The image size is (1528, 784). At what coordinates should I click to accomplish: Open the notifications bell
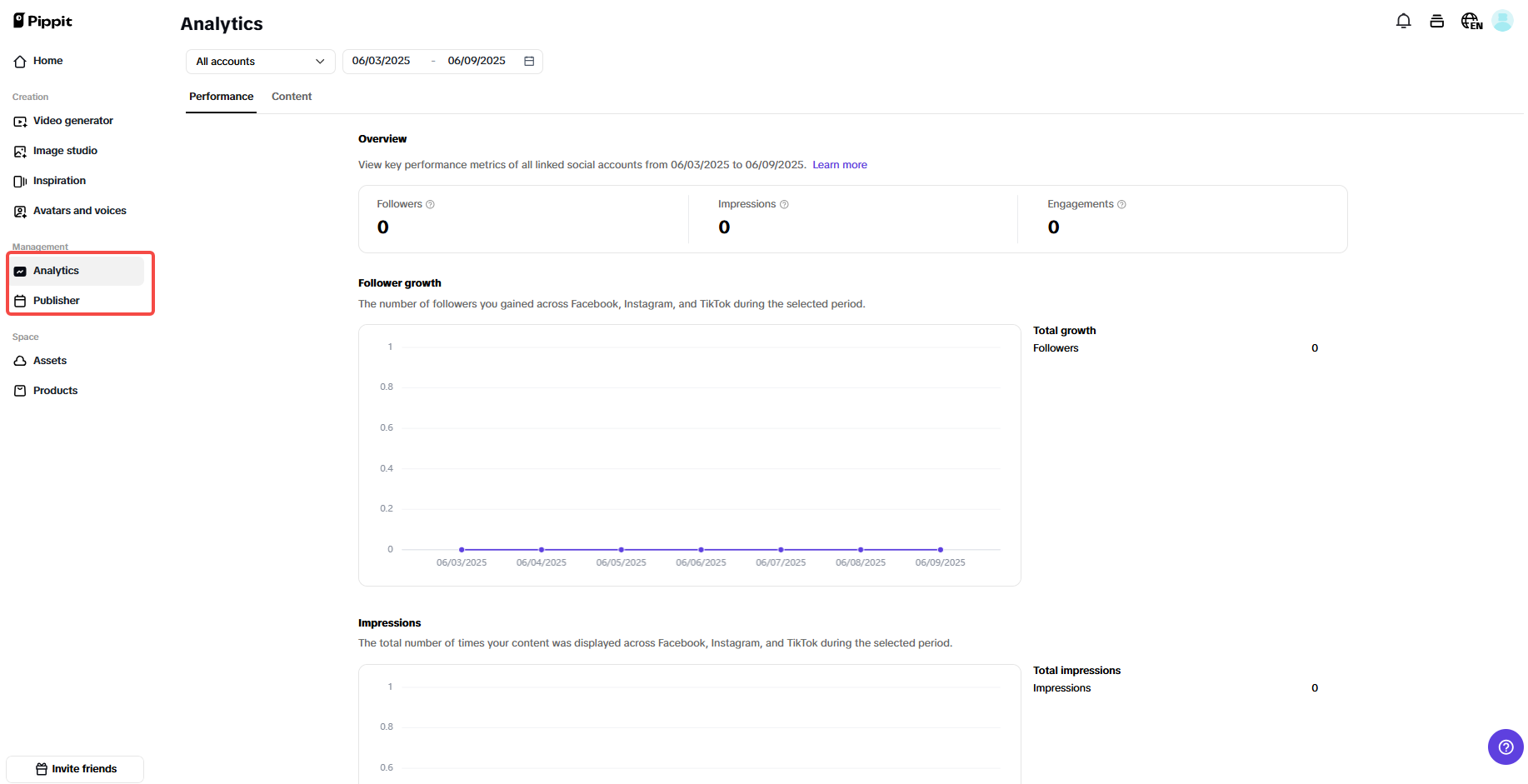[1404, 21]
